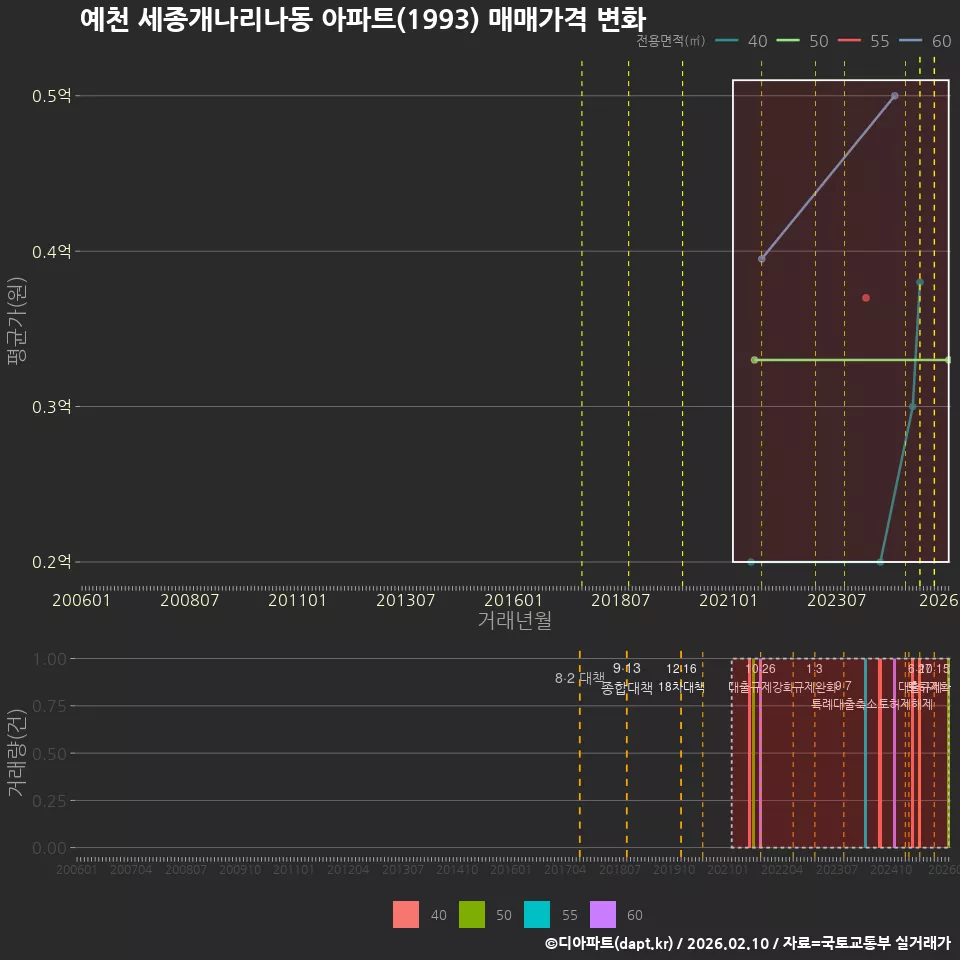Click '200704' on the volume chart's x-axis
The image size is (960, 960).
tap(131, 869)
